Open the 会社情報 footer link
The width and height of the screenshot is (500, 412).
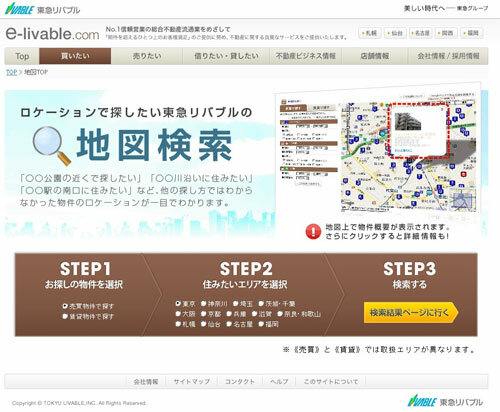click(x=146, y=381)
